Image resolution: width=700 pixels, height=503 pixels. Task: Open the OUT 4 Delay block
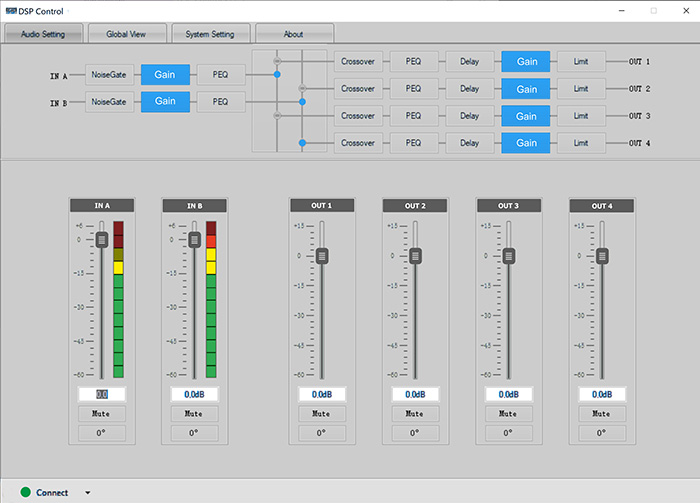pyautogui.click(x=470, y=143)
